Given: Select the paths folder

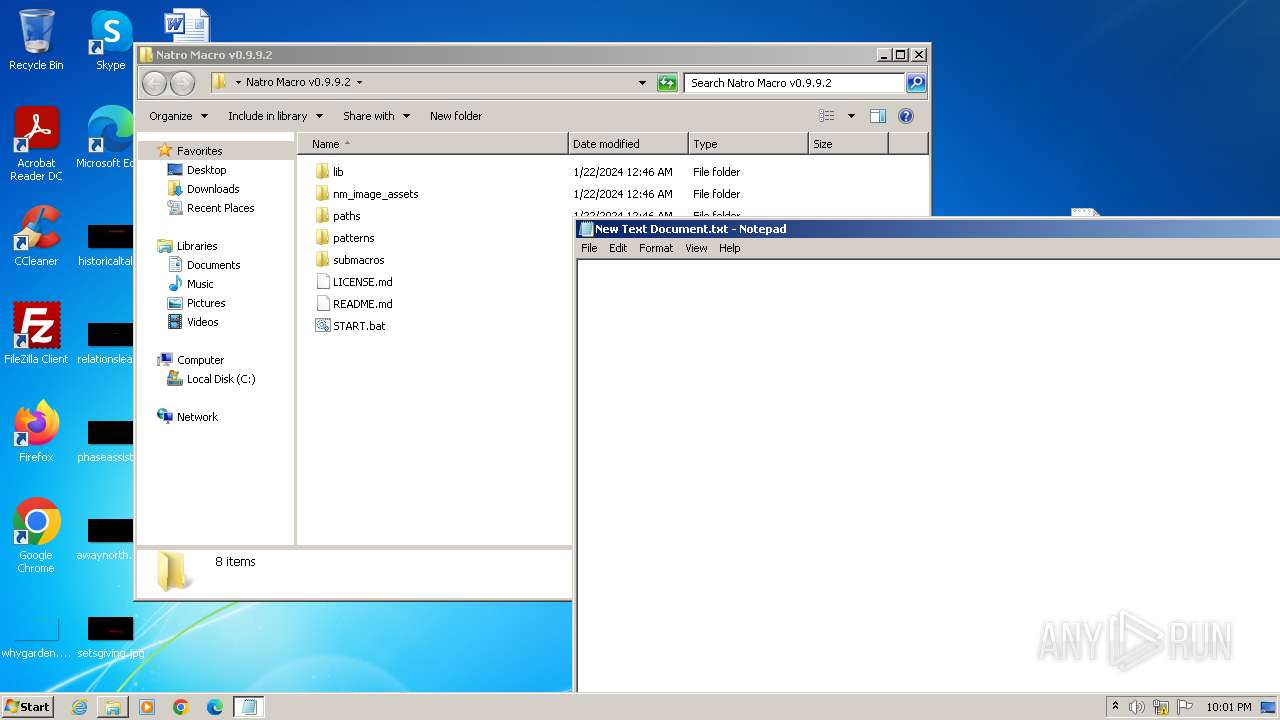Looking at the screenshot, I should tap(337, 216).
